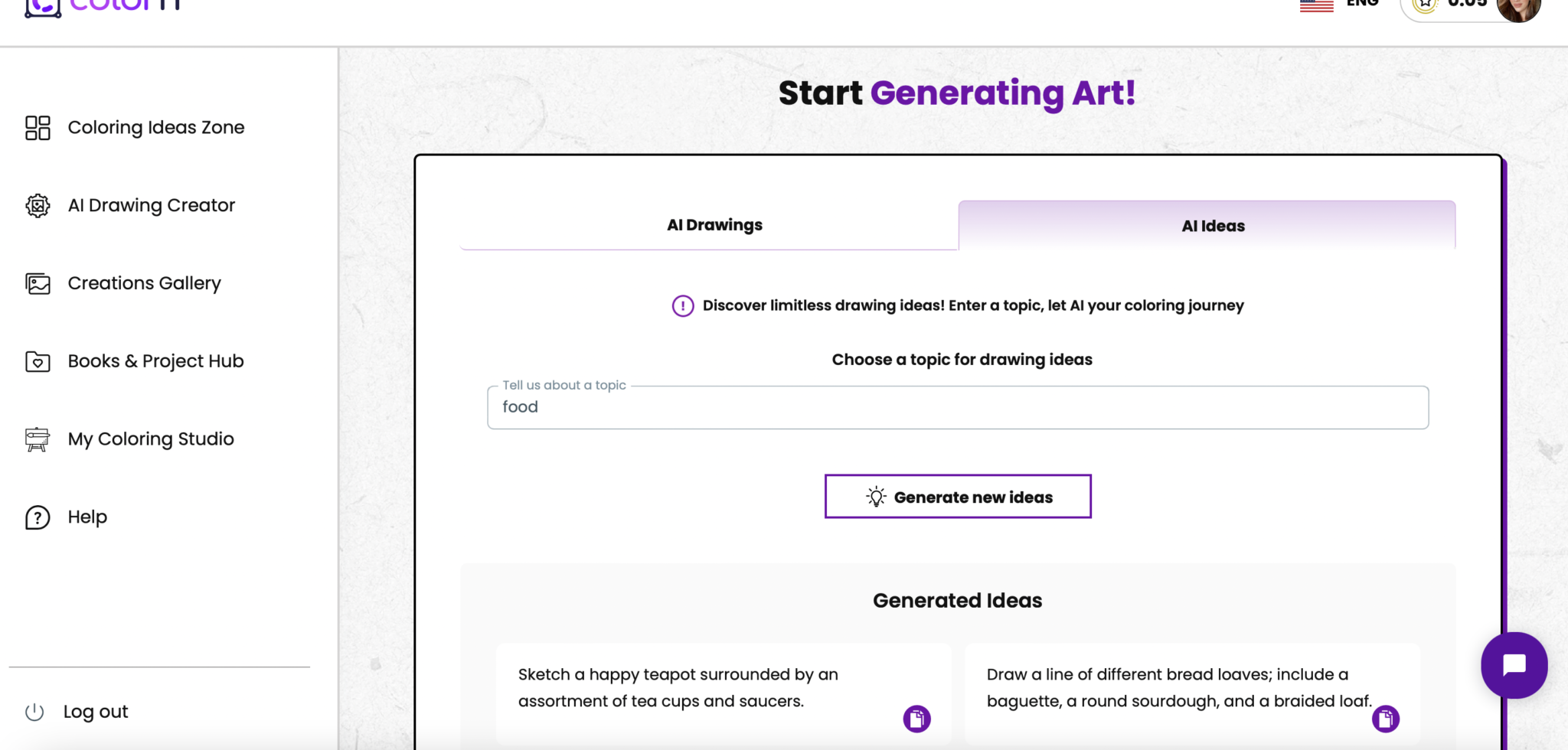Go to Books & Project Hub
1568x750 pixels.
(155, 360)
